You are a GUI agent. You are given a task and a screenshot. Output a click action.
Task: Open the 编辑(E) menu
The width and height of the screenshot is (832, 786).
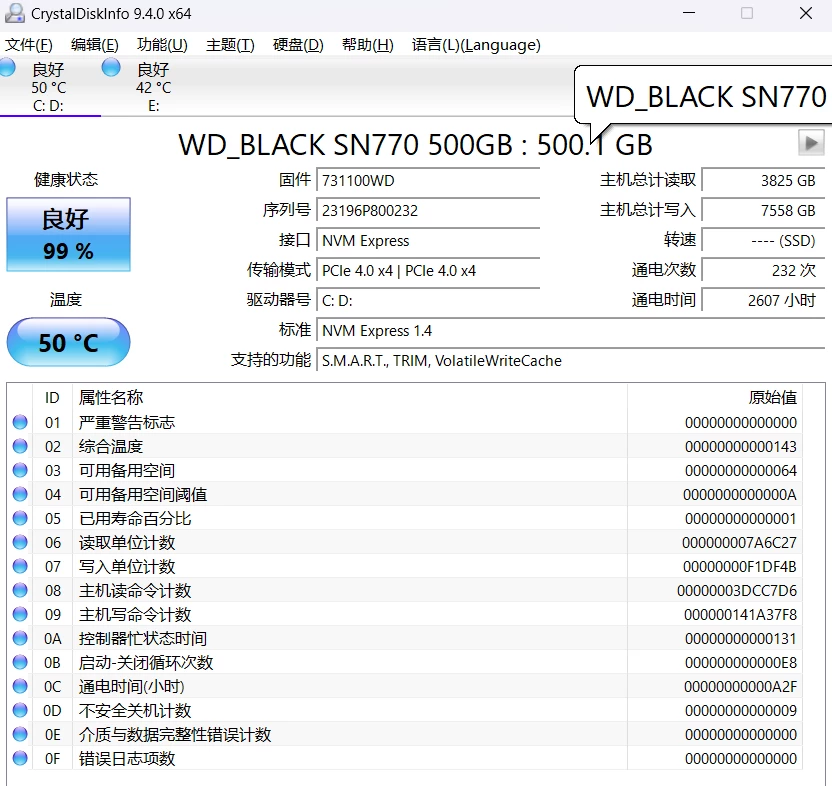(94, 45)
